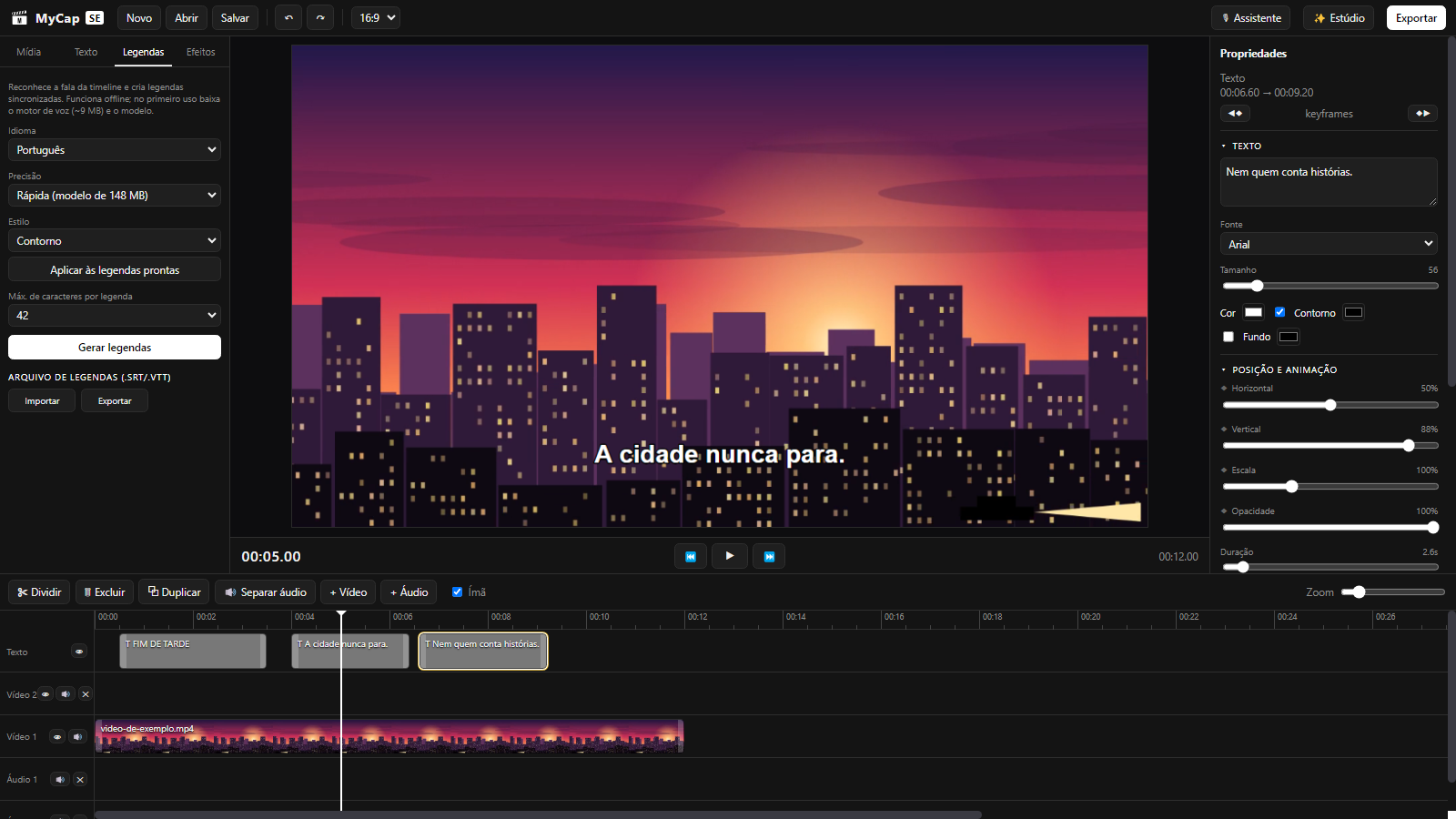This screenshot has width=1456, height=819.
Task: Select the FIM DE TARDE text clip
Action: pos(193,652)
